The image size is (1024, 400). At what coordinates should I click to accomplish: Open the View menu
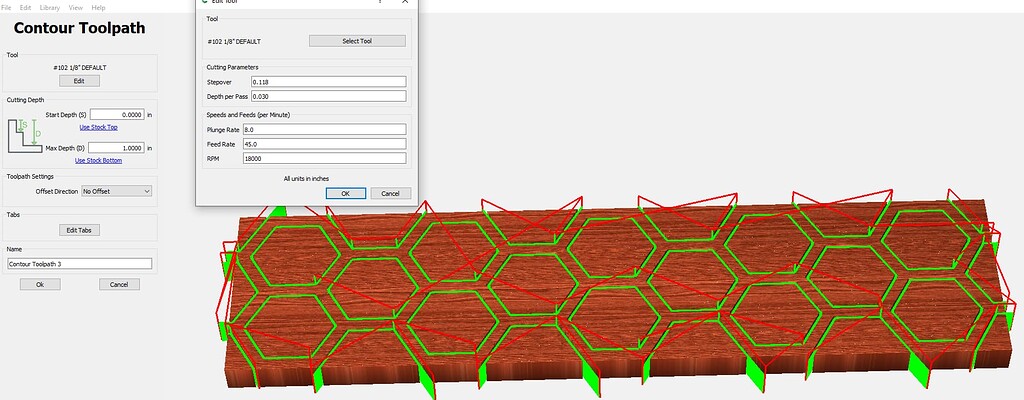pos(76,8)
